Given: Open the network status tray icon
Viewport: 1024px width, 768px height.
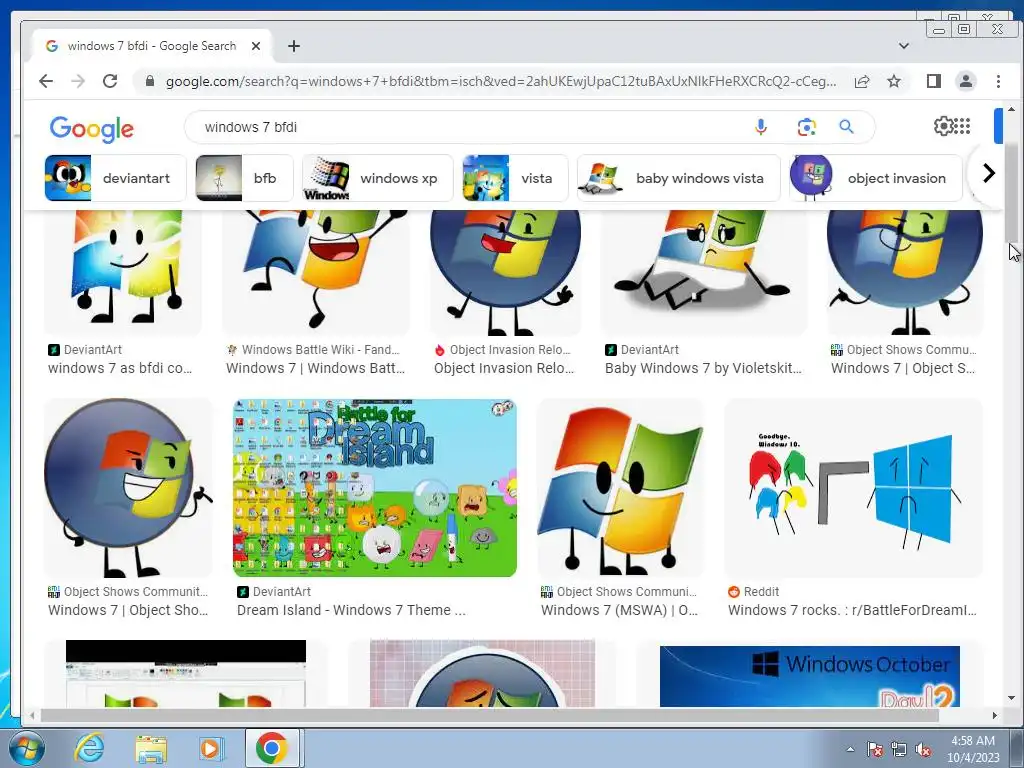Looking at the screenshot, I should coord(899,749).
